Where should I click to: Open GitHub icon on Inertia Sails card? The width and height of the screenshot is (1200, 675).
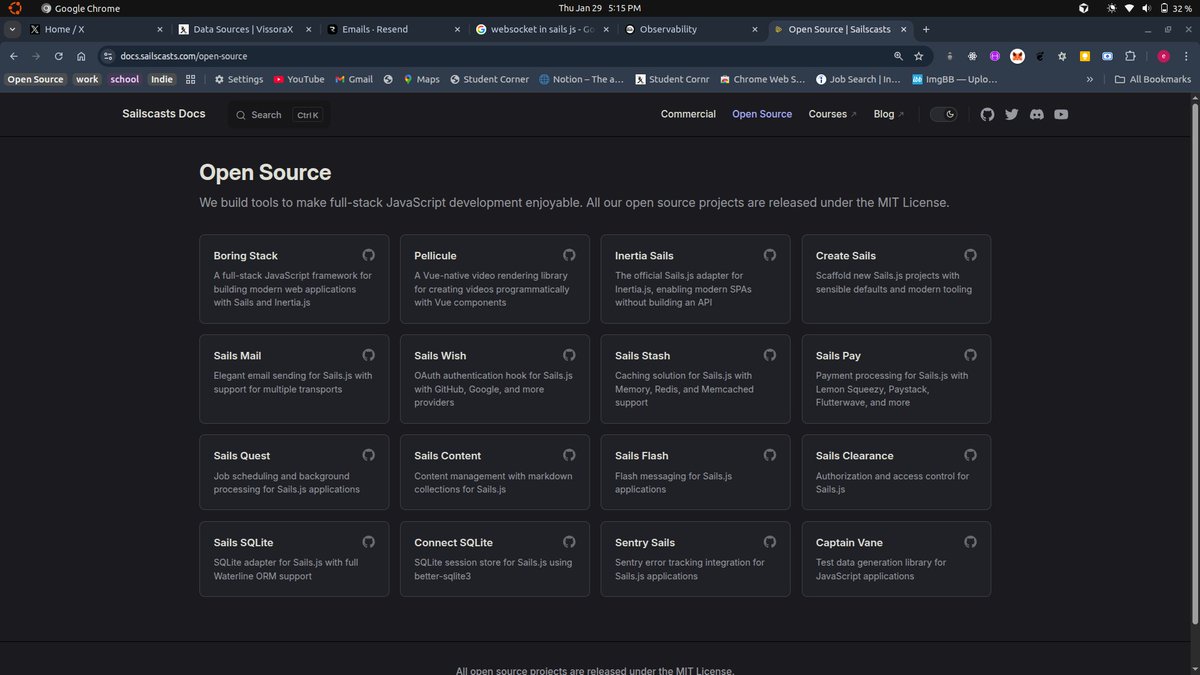pyautogui.click(x=770, y=255)
